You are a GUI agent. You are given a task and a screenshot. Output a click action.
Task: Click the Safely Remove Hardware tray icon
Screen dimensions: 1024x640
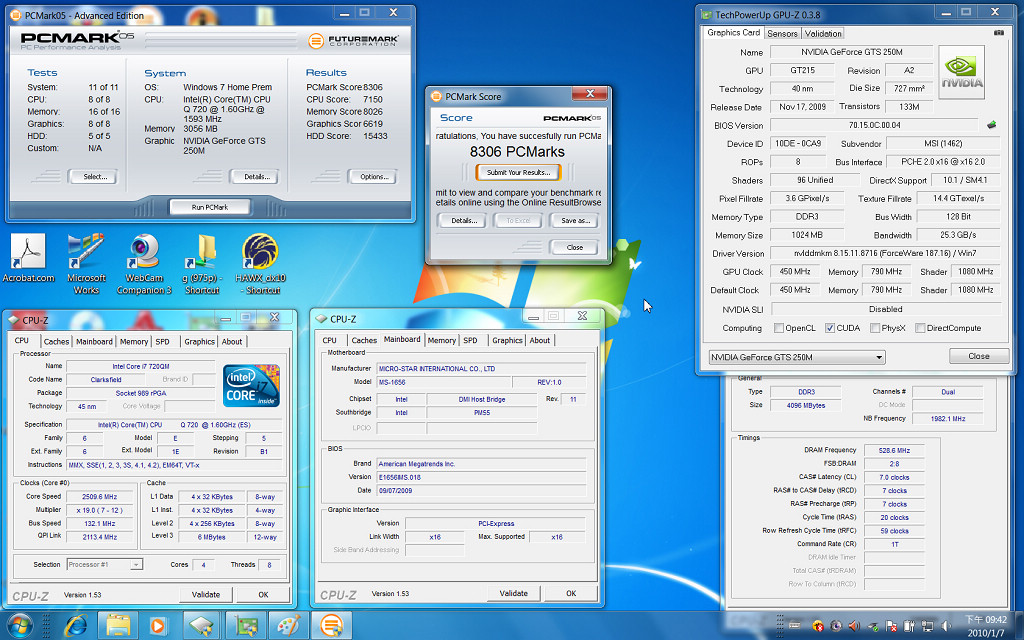pos(872,626)
